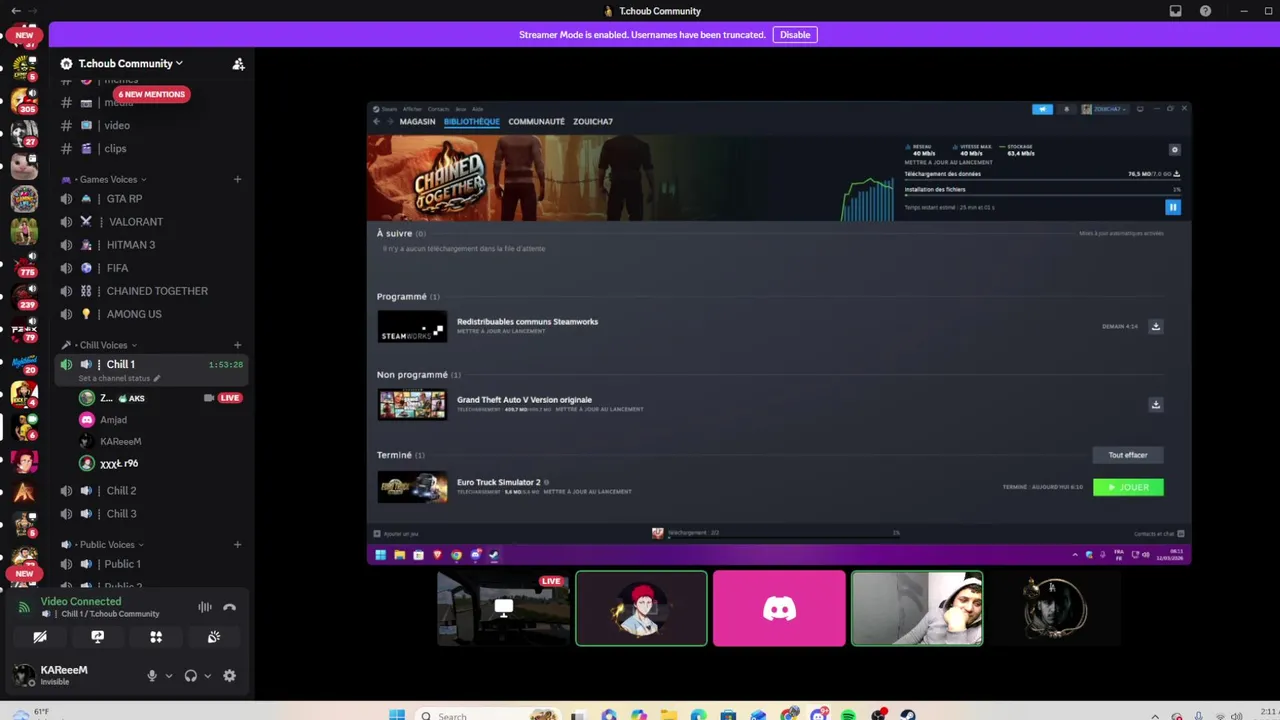
Task: Collapse Chill Voices category
Action: click(x=100, y=345)
